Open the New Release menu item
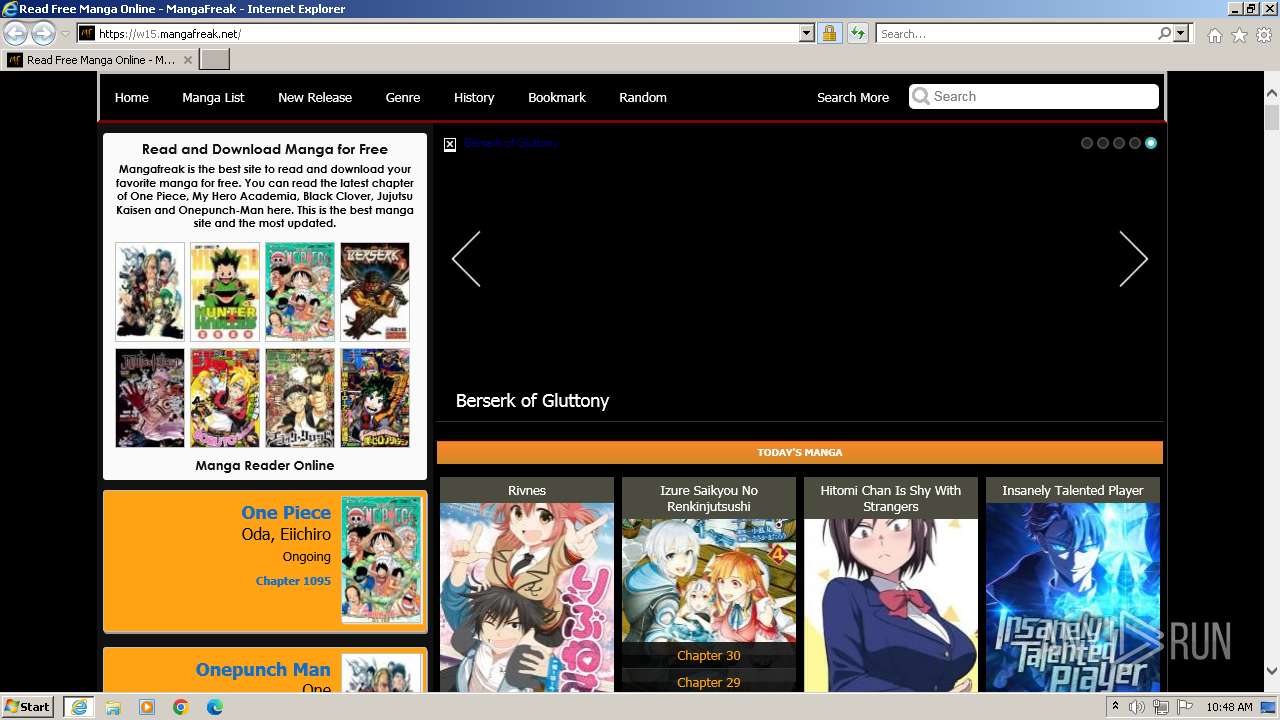 [315, 97]
